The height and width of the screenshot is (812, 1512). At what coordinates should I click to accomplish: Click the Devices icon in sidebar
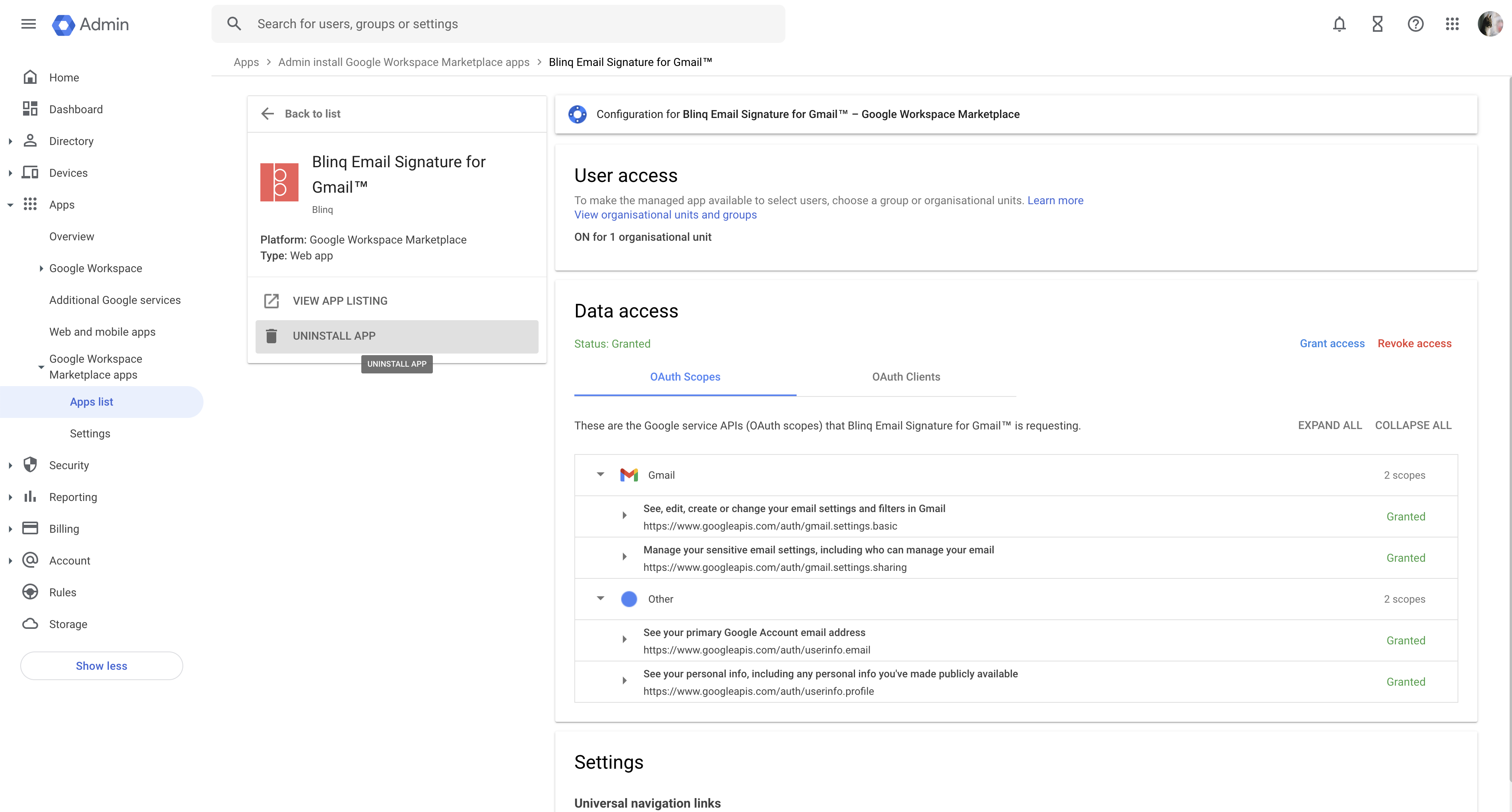pyautogui.click(x=30, y=172)
